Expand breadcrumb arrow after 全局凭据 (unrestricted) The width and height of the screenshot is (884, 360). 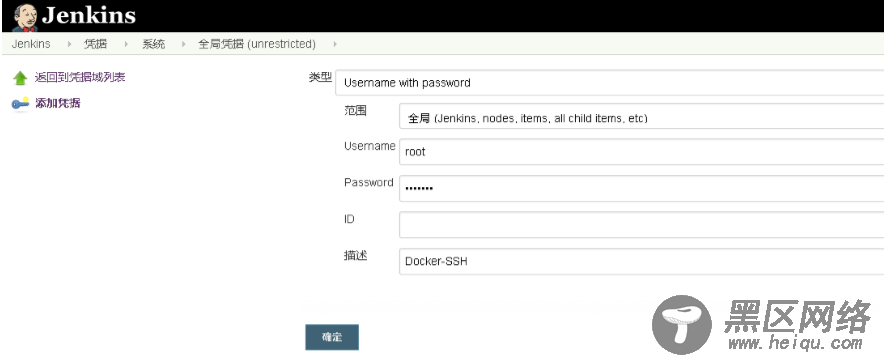335,44
